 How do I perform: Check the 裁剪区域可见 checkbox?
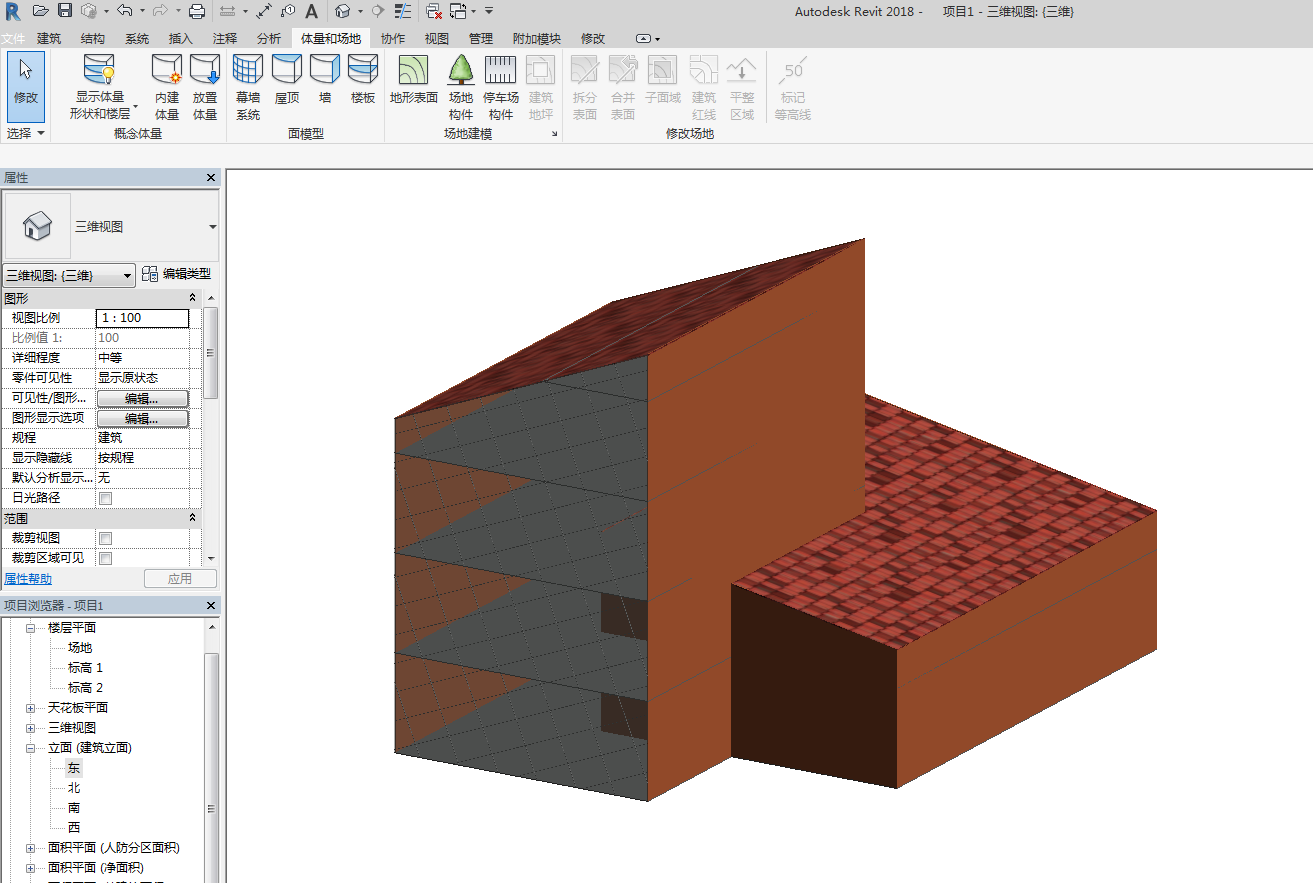(106, 558)
